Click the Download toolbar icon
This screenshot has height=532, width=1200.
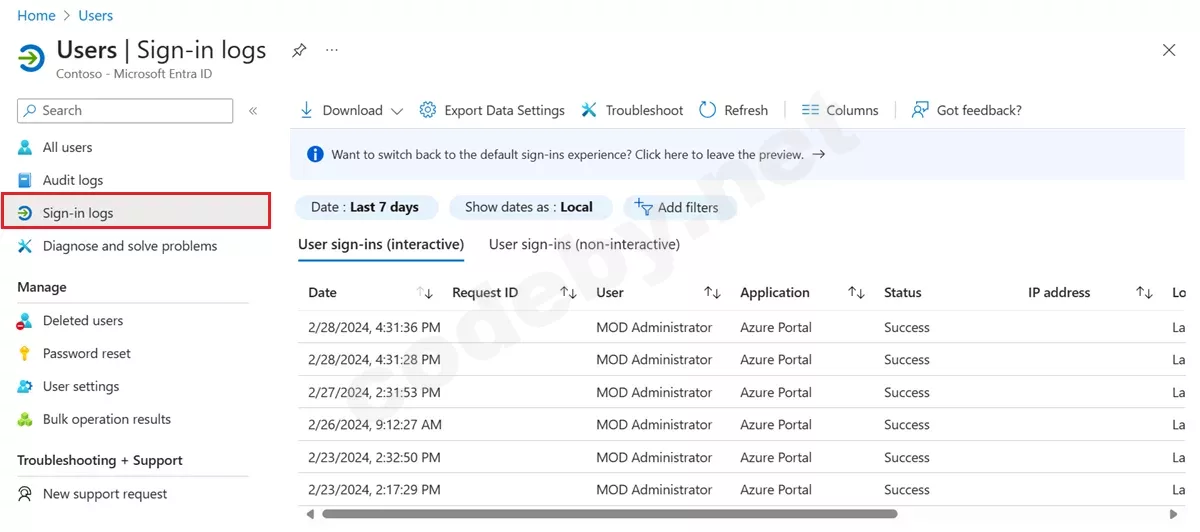pos(307,110)
